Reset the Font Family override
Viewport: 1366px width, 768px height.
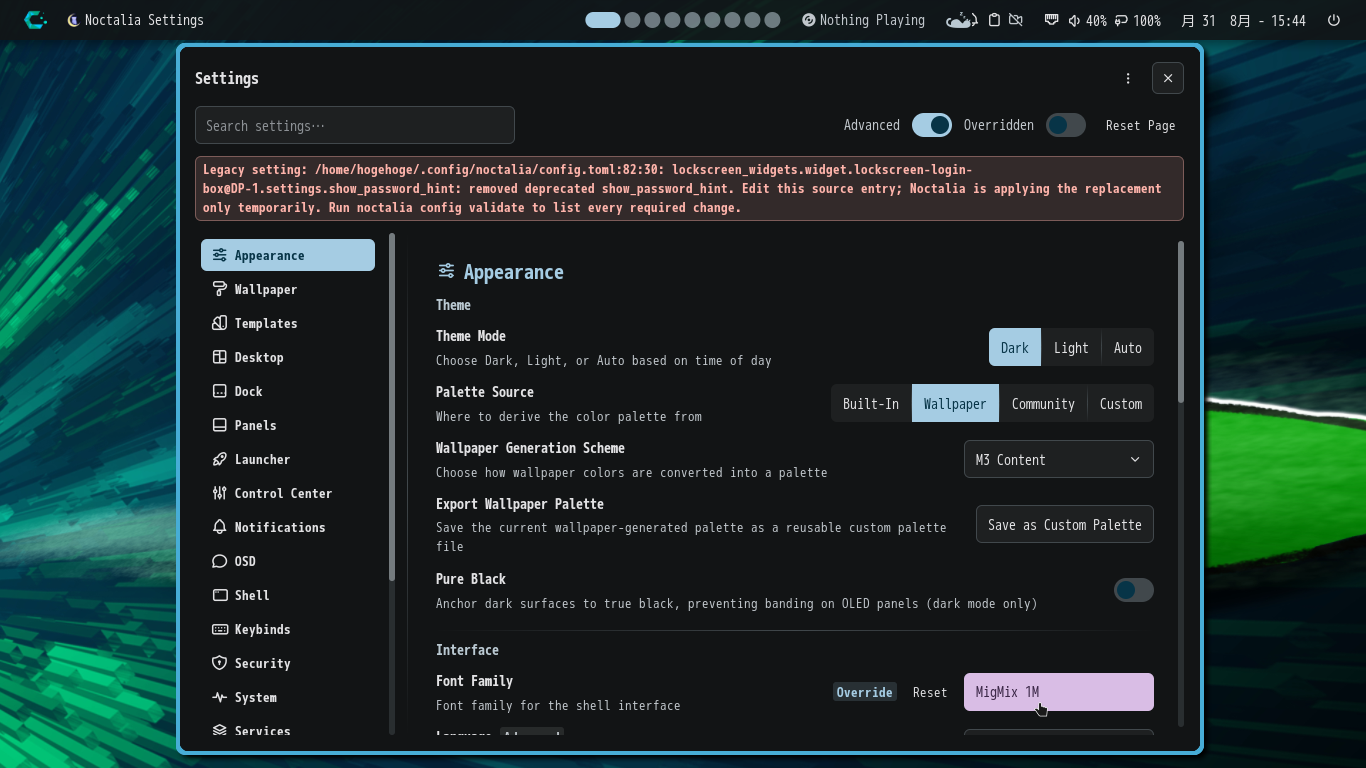tap(930, 692)
